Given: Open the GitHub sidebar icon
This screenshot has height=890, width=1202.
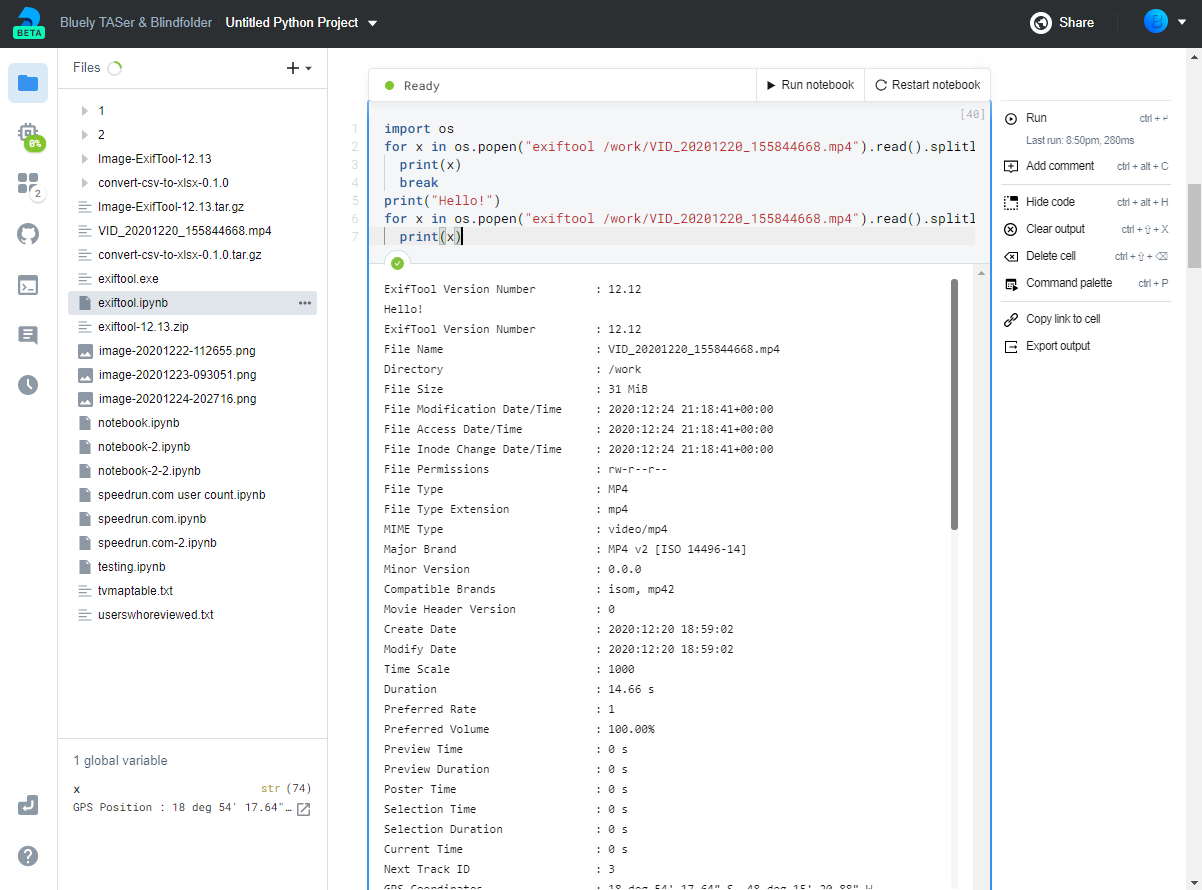Looking at the screenshot, I should coord(28,235).
